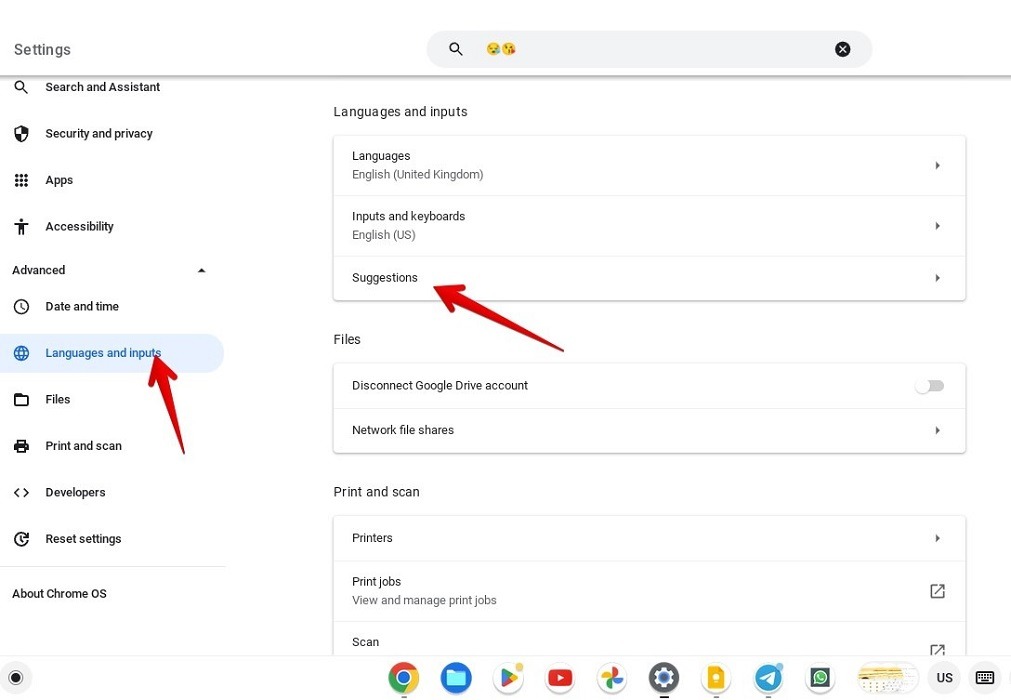Viewport: 1011px width, 700px height.
Task: Clear the search field with the X
Action: coord(842,48)
